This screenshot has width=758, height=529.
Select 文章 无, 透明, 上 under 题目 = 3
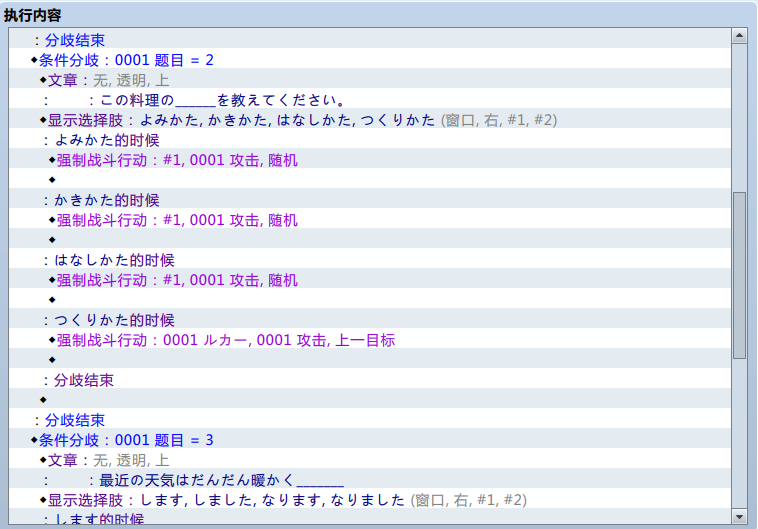pos(370,460)
